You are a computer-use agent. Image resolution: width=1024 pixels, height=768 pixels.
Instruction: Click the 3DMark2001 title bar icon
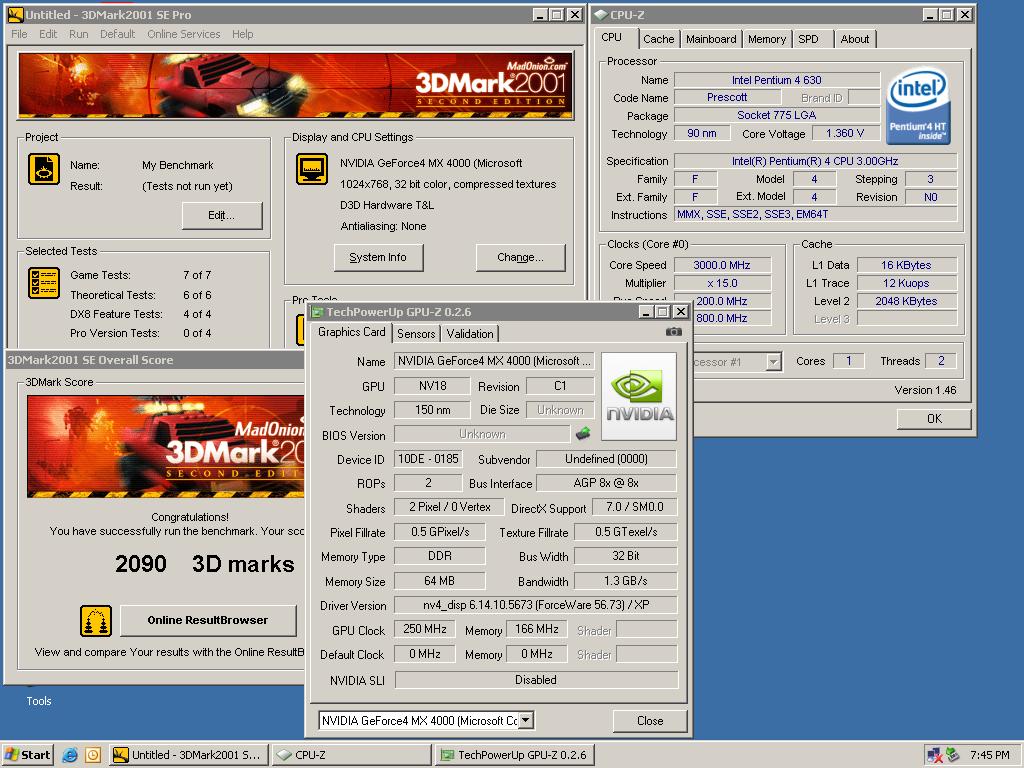coord(15,14)
